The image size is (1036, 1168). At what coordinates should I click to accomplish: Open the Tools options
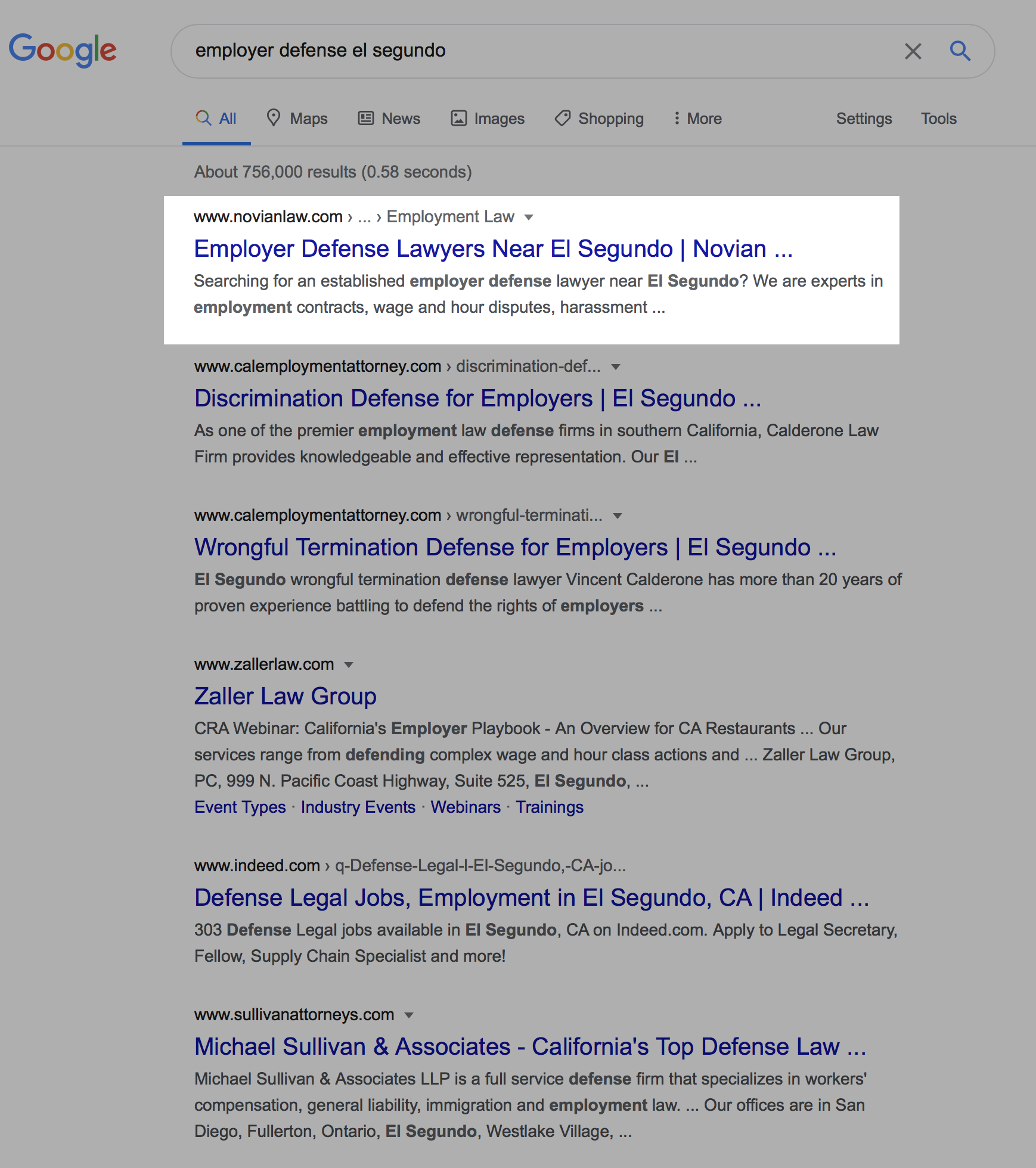pos(938,119)
